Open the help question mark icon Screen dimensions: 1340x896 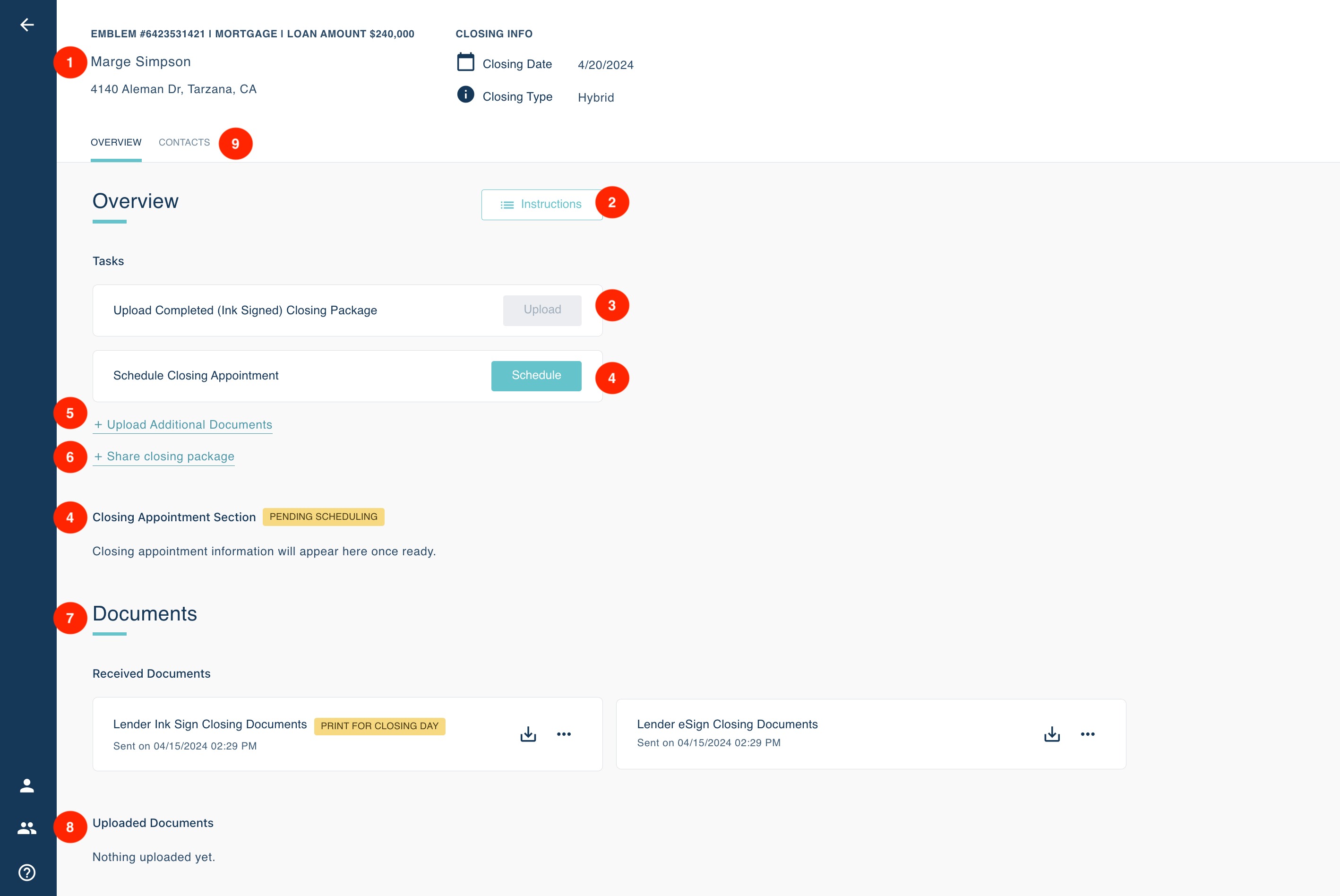click(27, 872)
